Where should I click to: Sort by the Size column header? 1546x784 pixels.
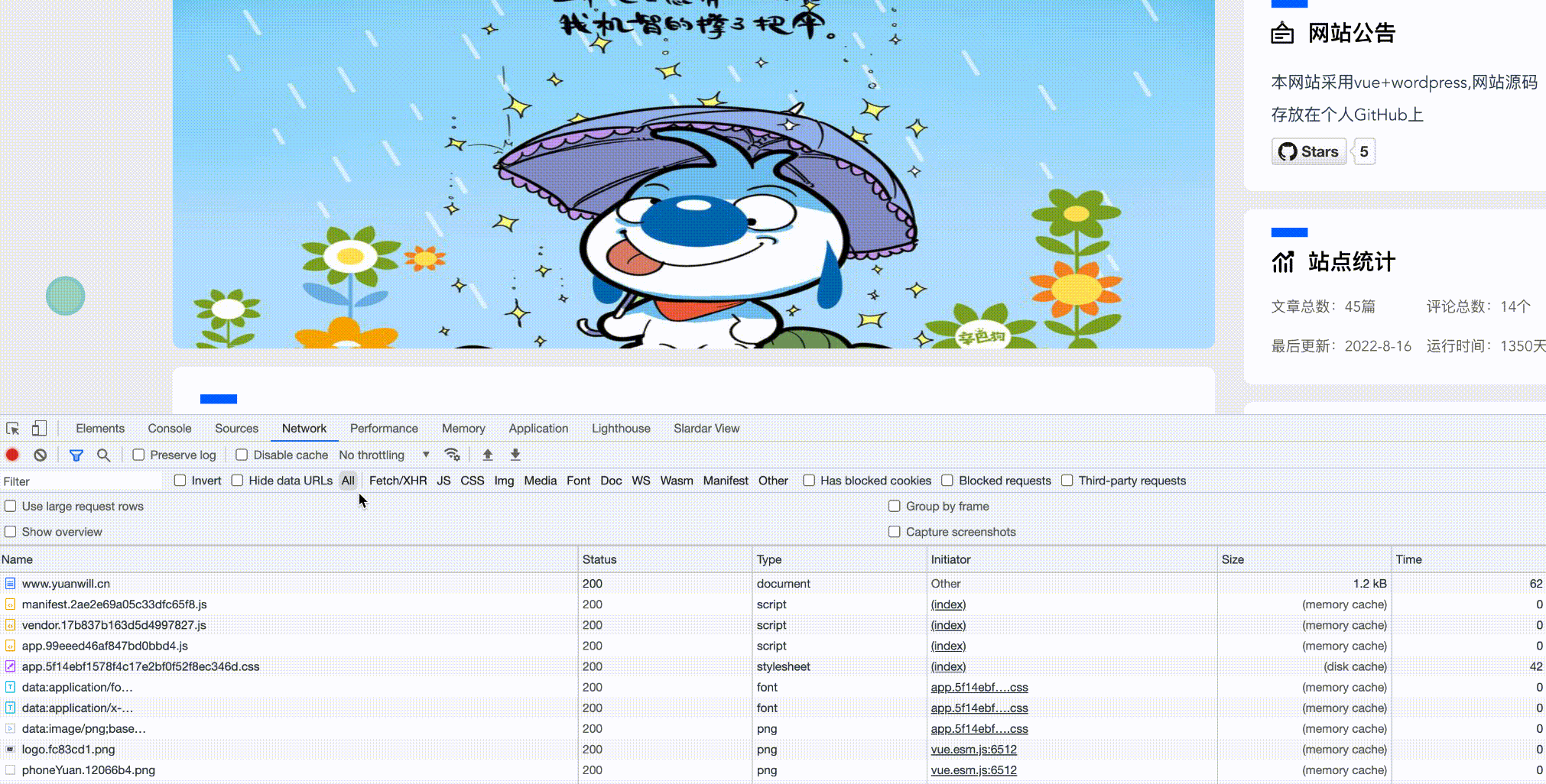click(x=1304, y=559)
